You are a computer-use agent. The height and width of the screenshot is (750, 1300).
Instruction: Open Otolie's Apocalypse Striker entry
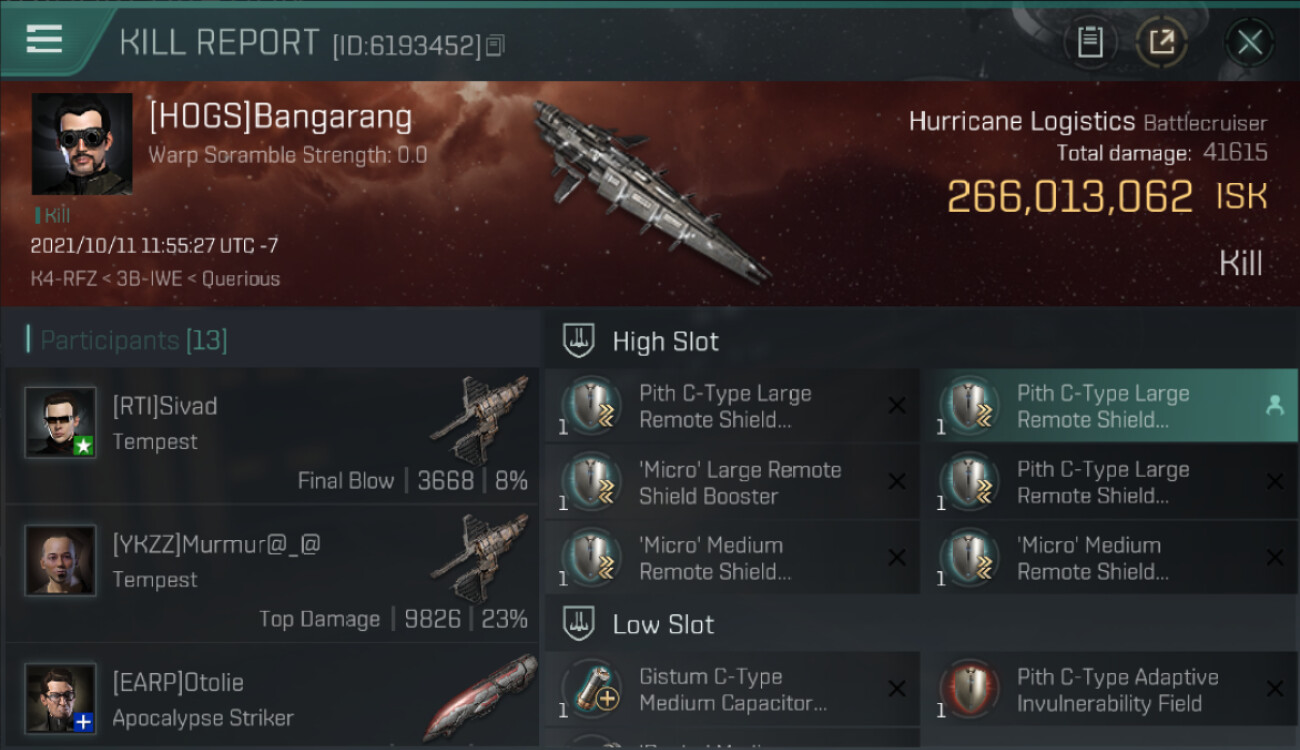[272, 698]
